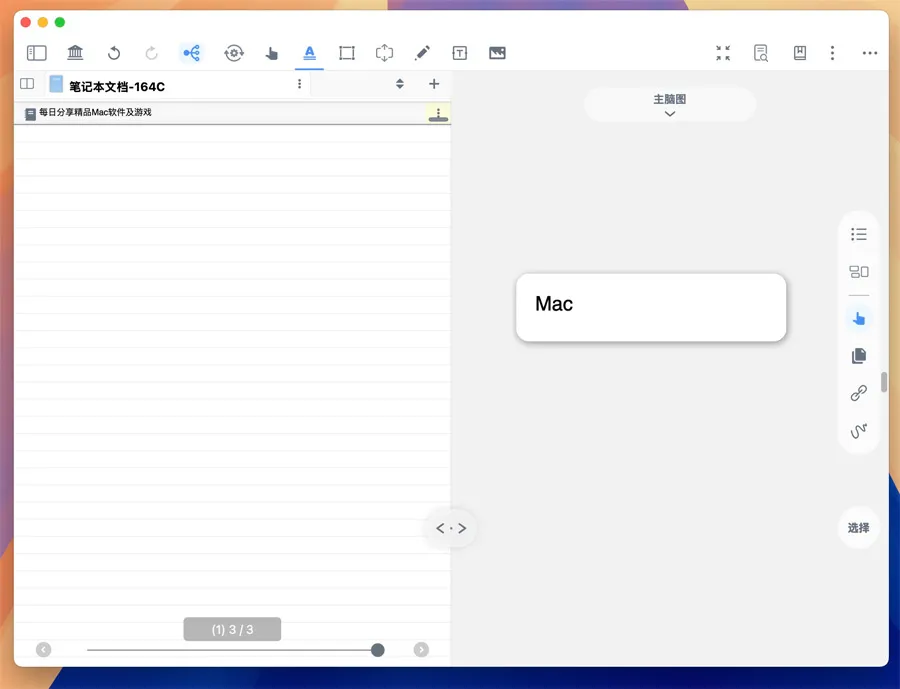Screen dimensions: 900x689
Task: Select the 笔记本文档-164C document tab
Action: click(x=116, y=86)
